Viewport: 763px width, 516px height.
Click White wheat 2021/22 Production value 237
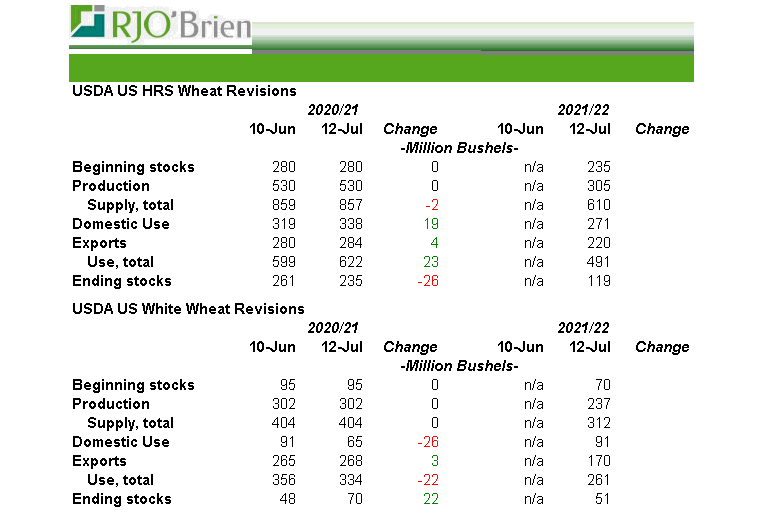pos(598,404)
